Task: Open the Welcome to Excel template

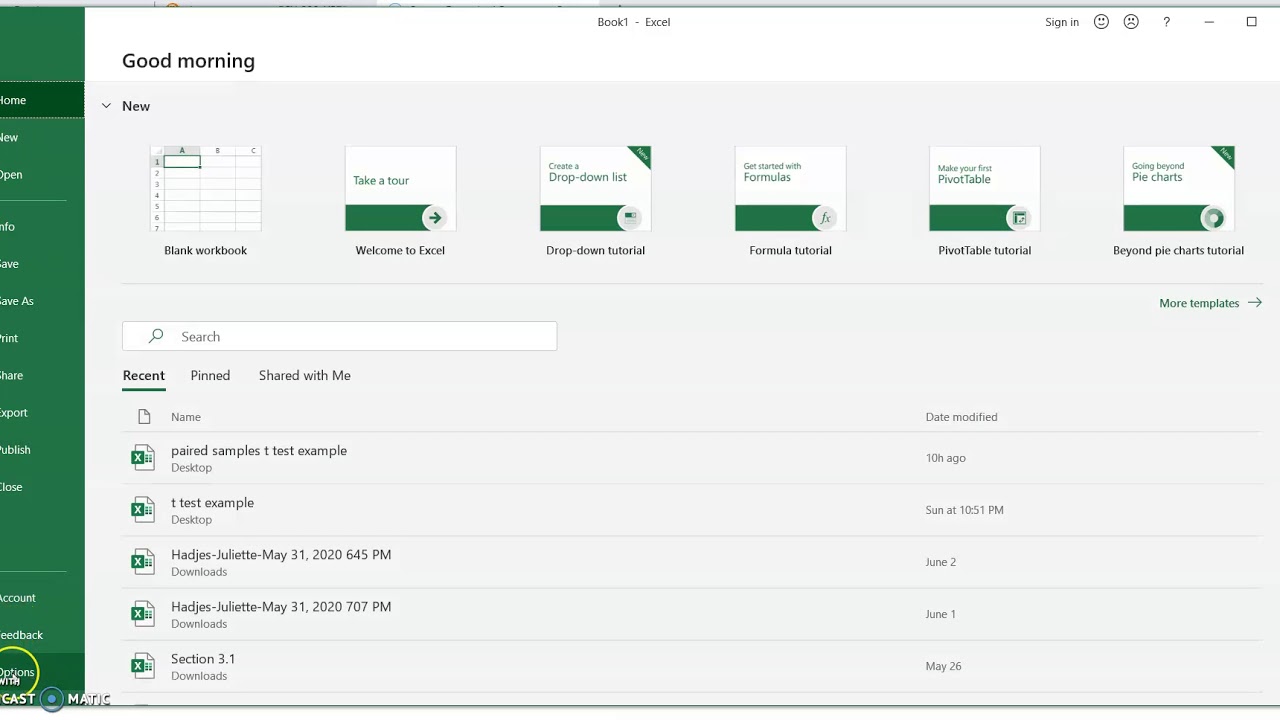Action: (400, 201)
